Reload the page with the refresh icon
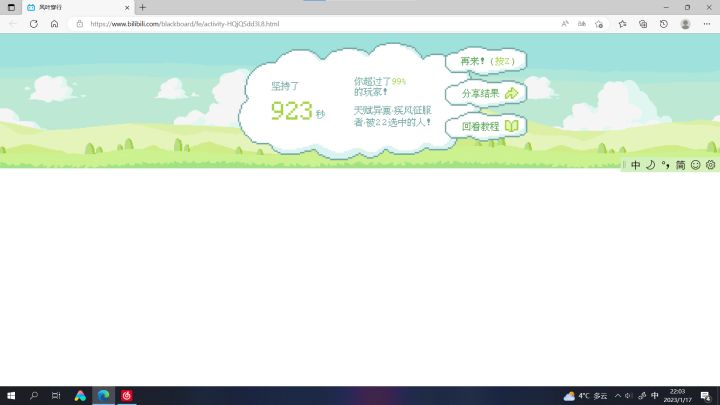Image resolution: width=720 pixels, height=405 pixels. [x=34, y=24]
